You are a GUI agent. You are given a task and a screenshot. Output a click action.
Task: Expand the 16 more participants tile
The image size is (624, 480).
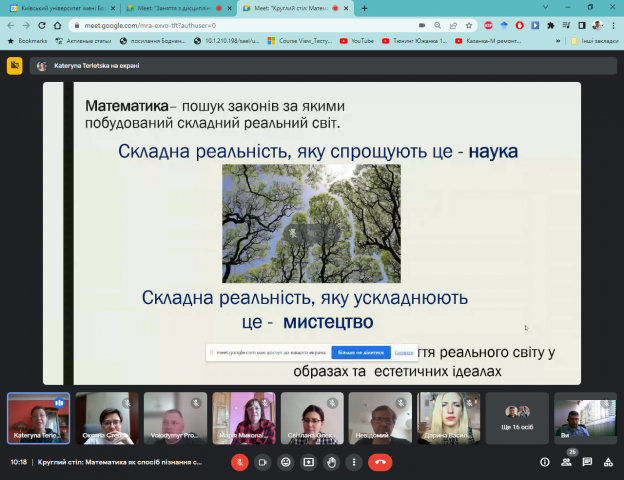524,417
